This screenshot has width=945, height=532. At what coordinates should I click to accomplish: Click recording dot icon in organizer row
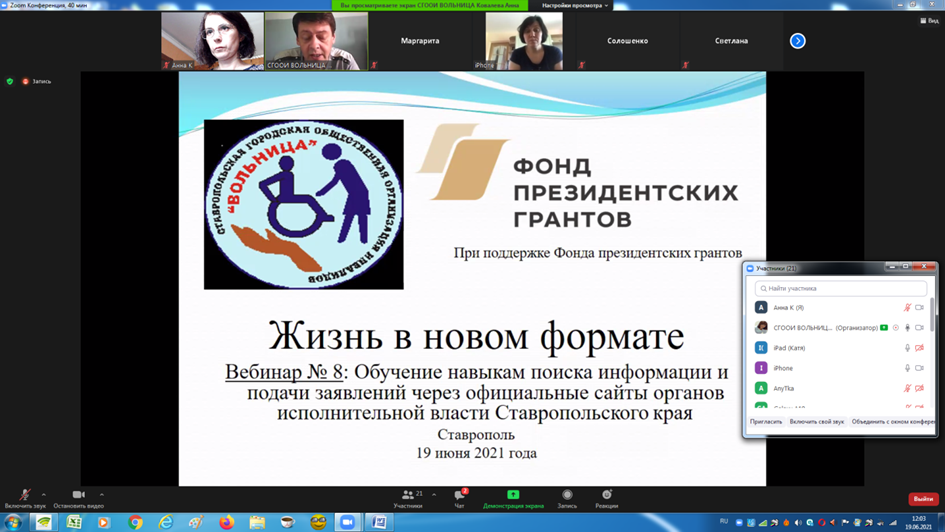896,328
